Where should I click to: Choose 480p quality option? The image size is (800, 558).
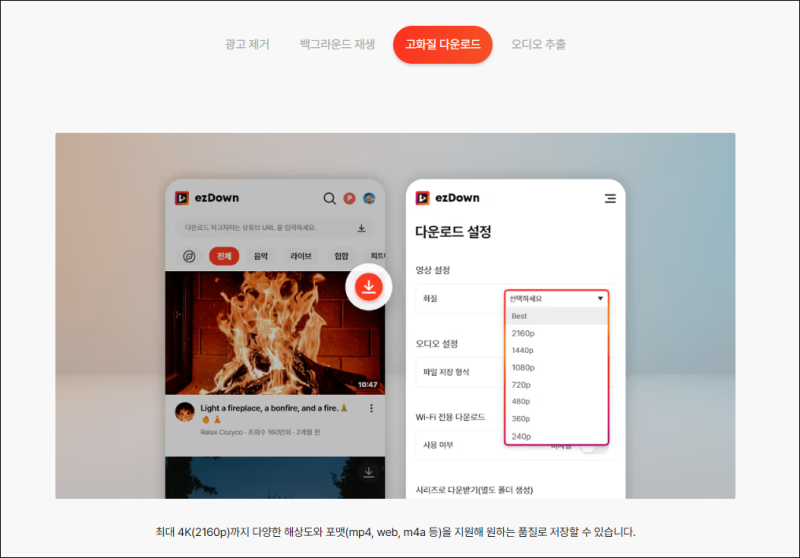coord(556,401)
